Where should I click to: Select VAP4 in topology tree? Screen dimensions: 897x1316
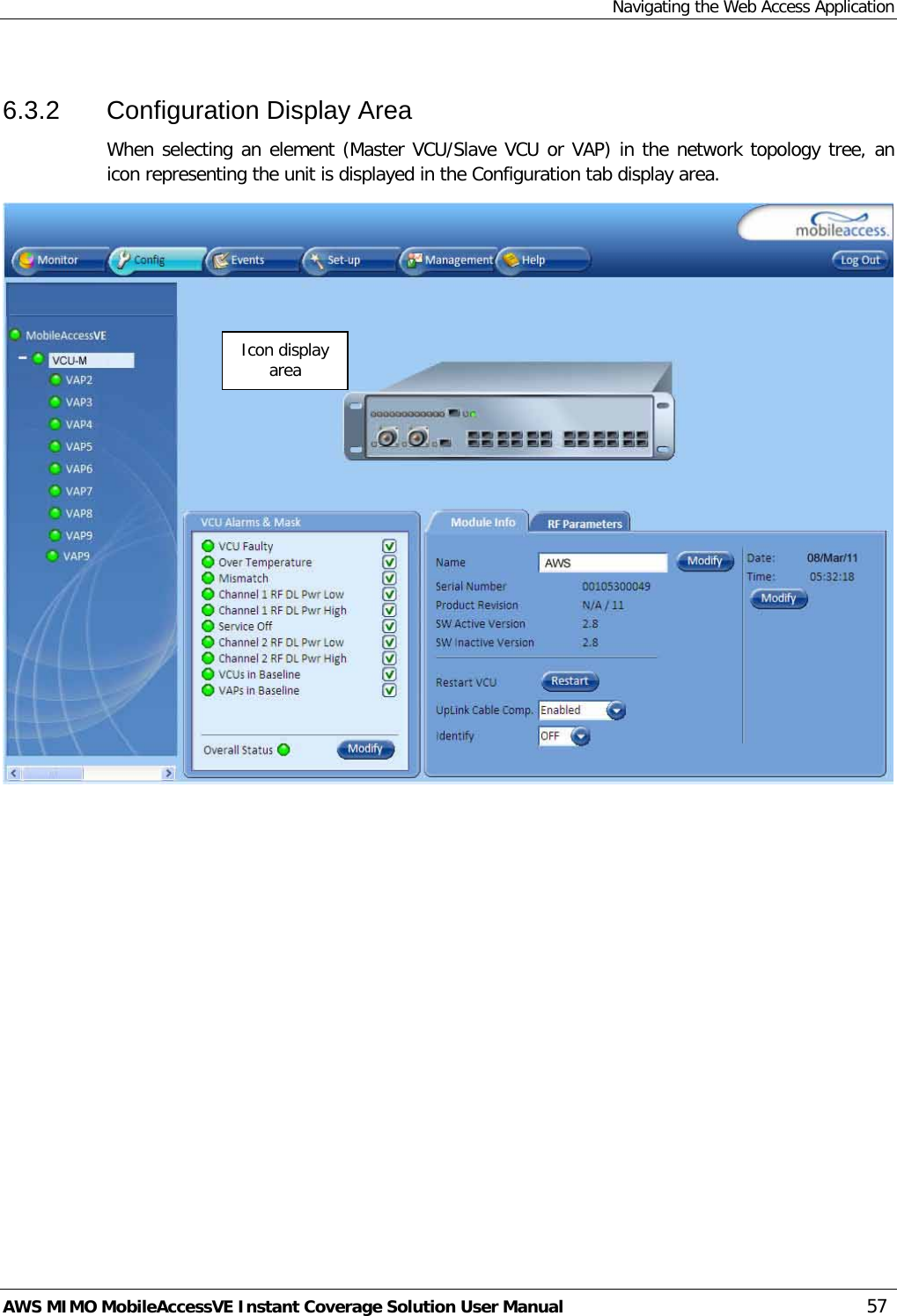coord(78,424)
